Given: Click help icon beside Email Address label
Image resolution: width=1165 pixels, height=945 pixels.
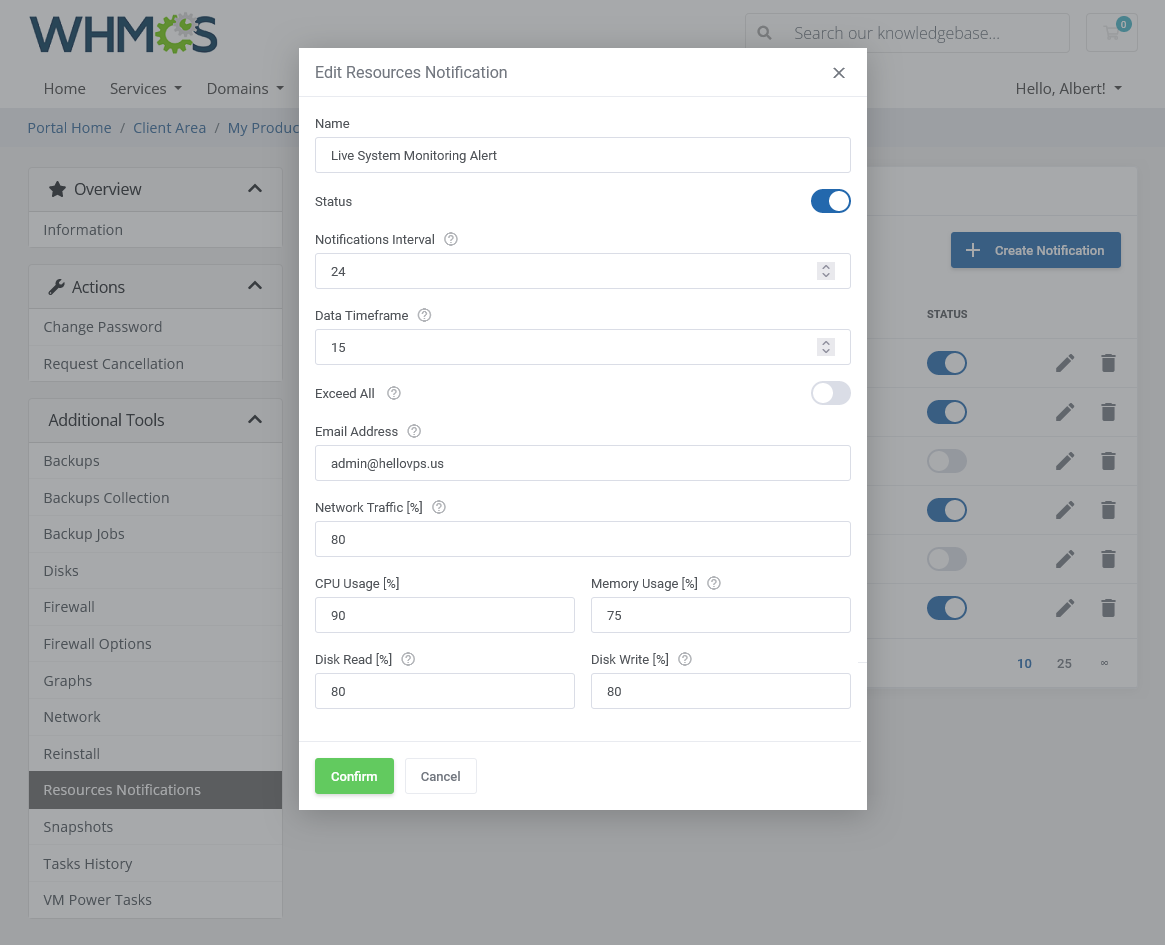Looking at the screenshot, I should pos(414,432).
